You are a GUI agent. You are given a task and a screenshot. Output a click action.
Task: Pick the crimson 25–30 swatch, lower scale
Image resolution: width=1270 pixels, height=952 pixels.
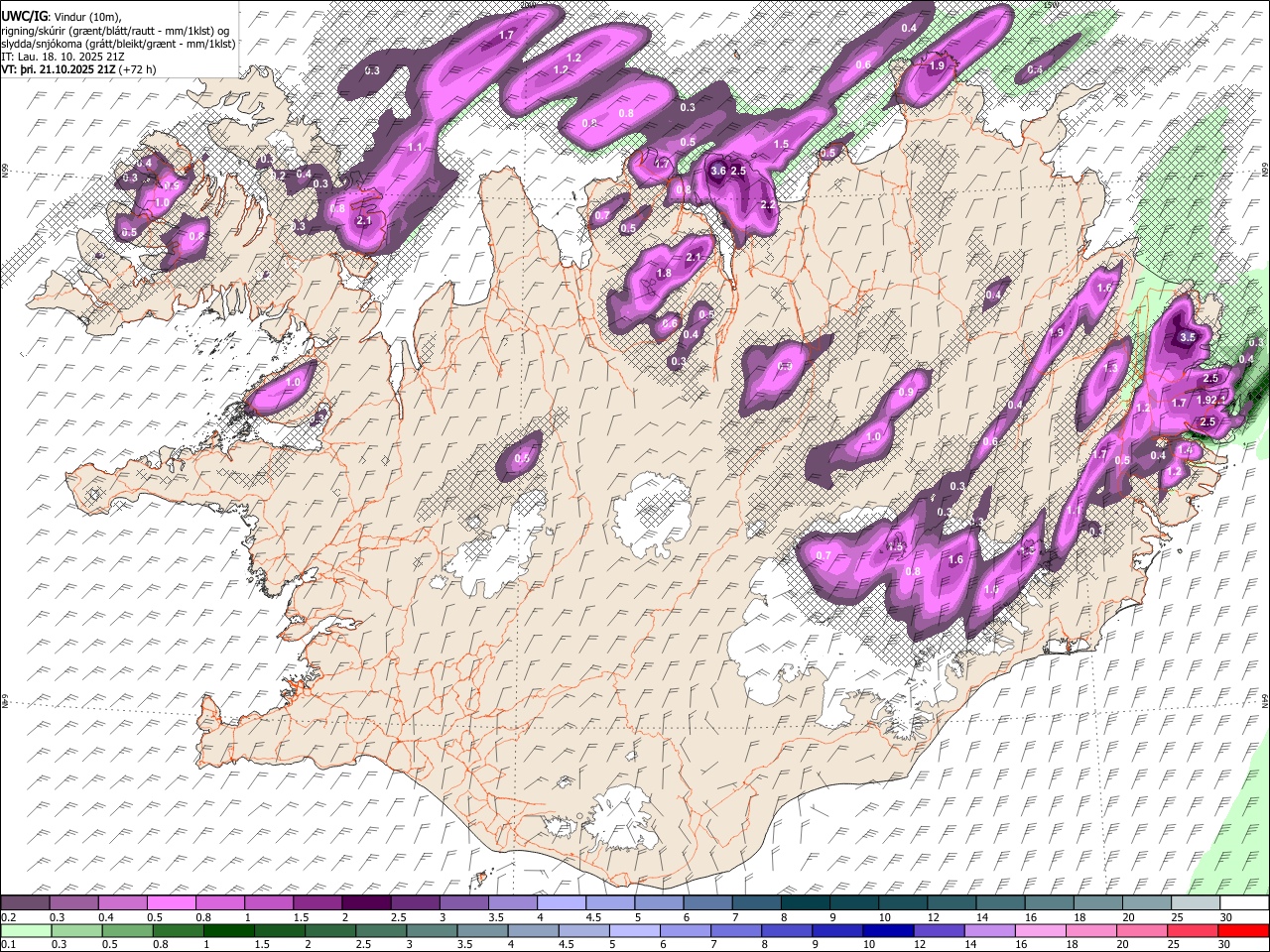click(x=1193, y=930)
